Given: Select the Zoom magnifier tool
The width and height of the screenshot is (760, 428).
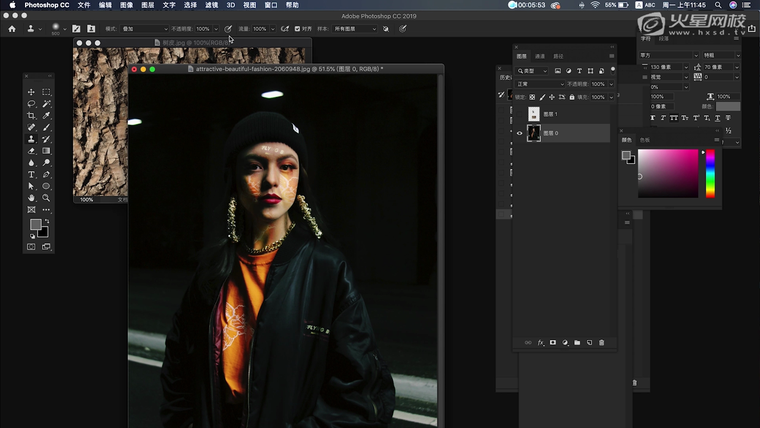Looking at the screenshot, I should tap(46, 197).
